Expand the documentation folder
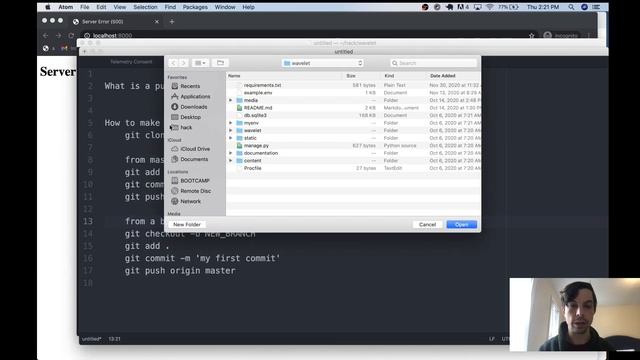Image resolution: width=640 pixels, height=360 pixels. pyautogui.click(x=231, y=153)
